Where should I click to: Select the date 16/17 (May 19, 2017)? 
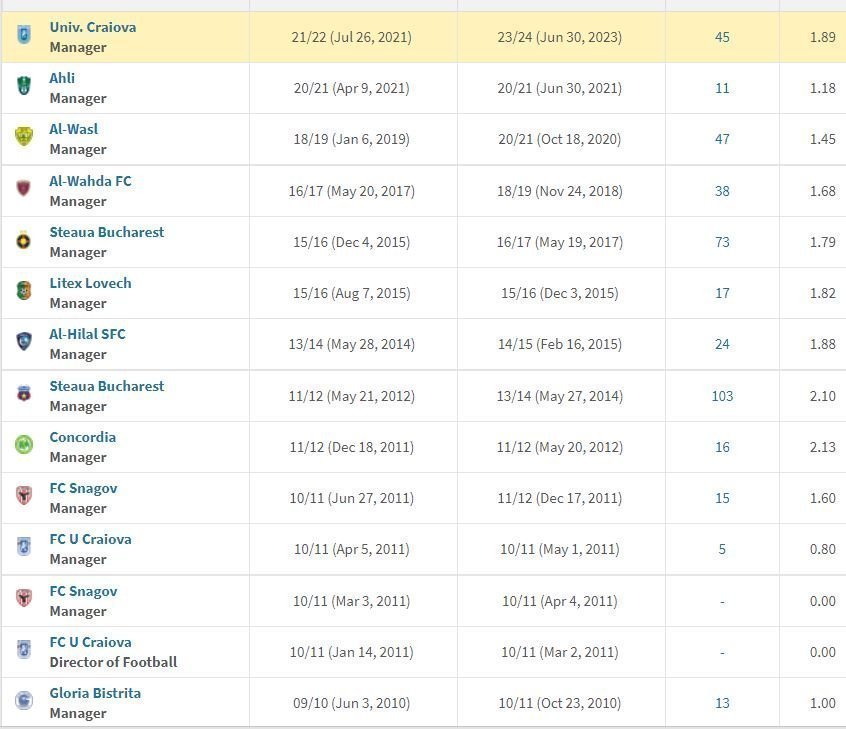[x=560, y=242]
